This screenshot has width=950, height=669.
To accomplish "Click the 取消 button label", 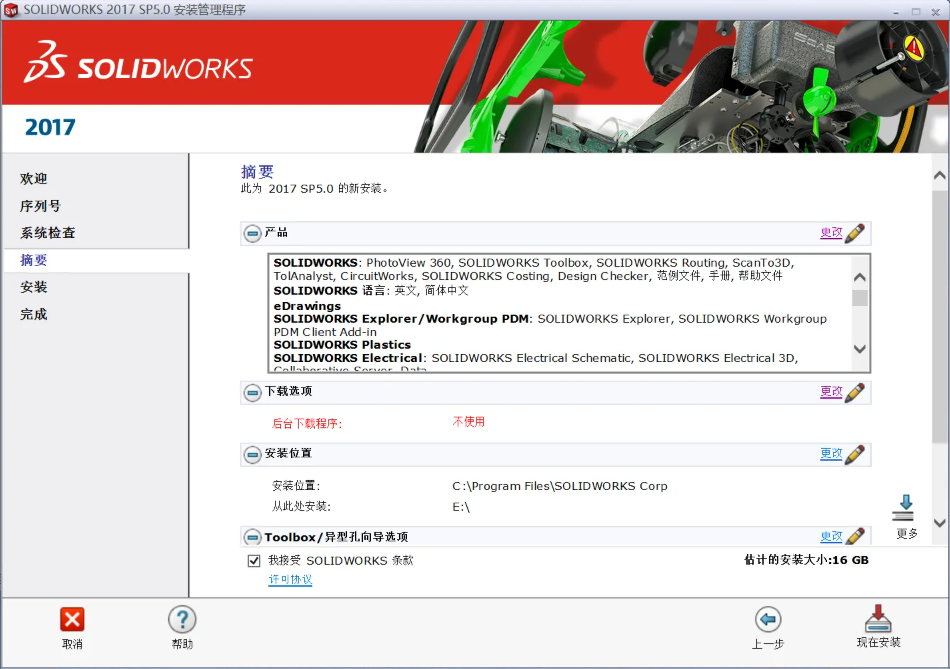I will point(72,644).
